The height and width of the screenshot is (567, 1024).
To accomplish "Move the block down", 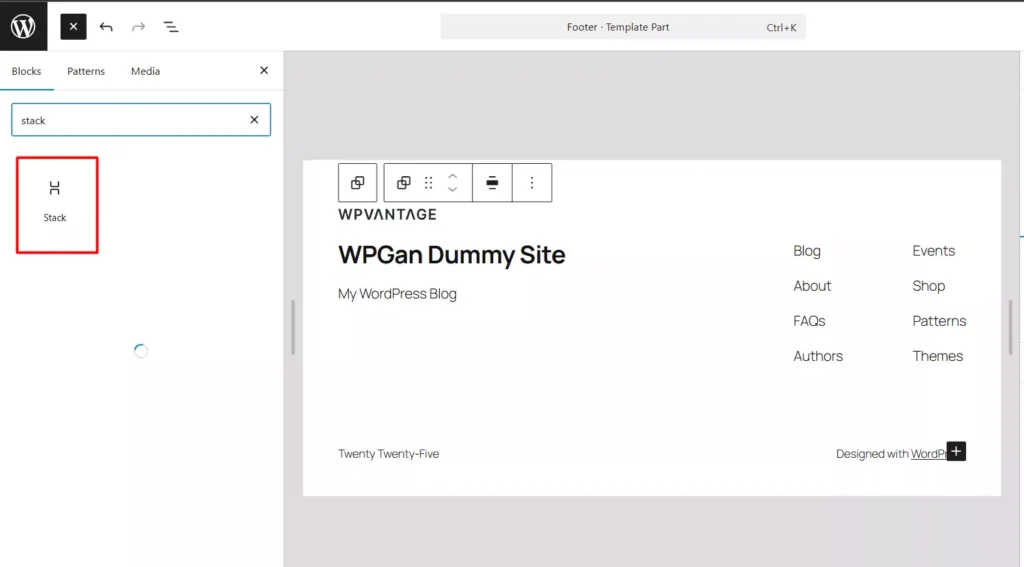I will (453, 189).
